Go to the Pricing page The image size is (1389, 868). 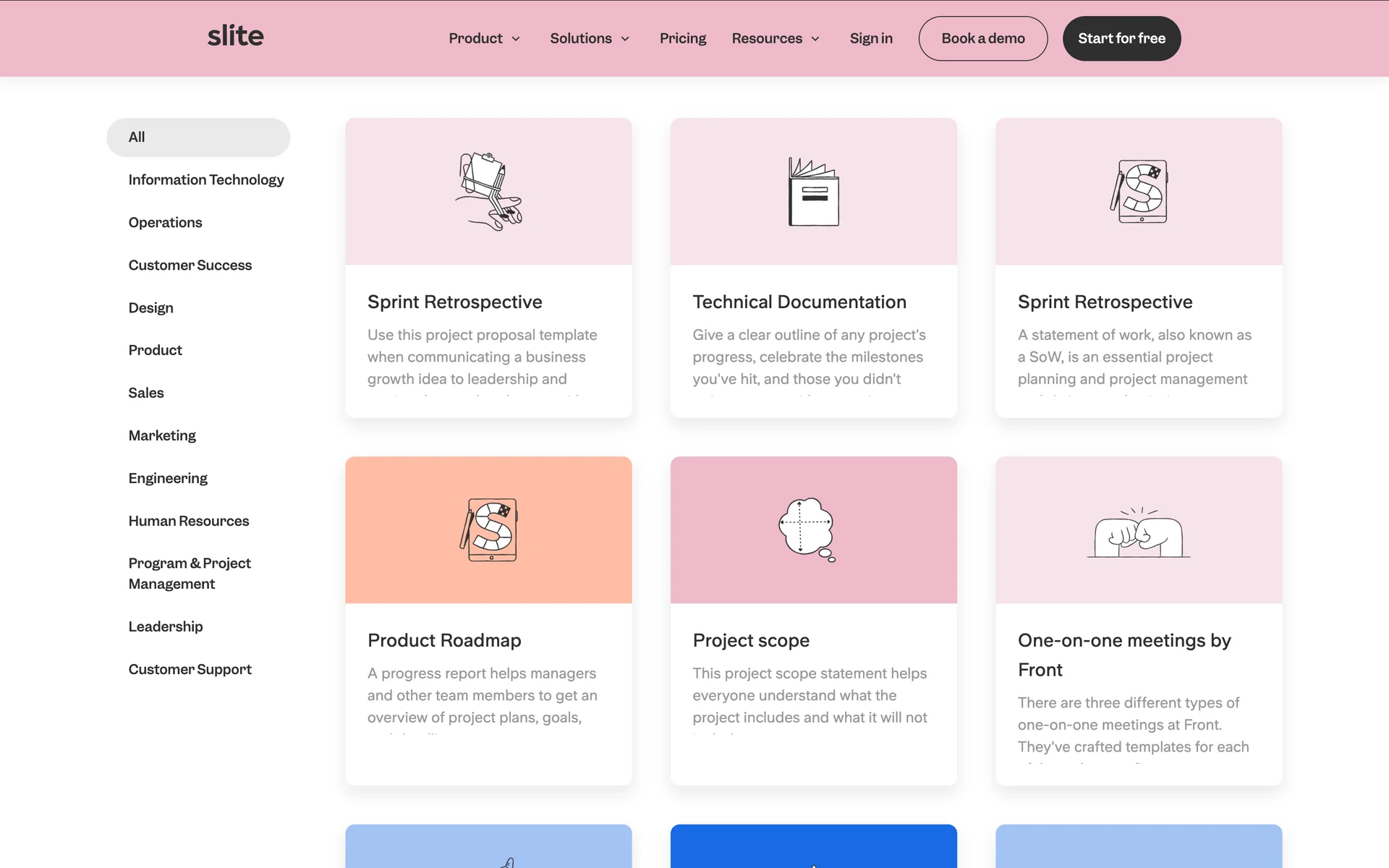click(x=682, y=38)
